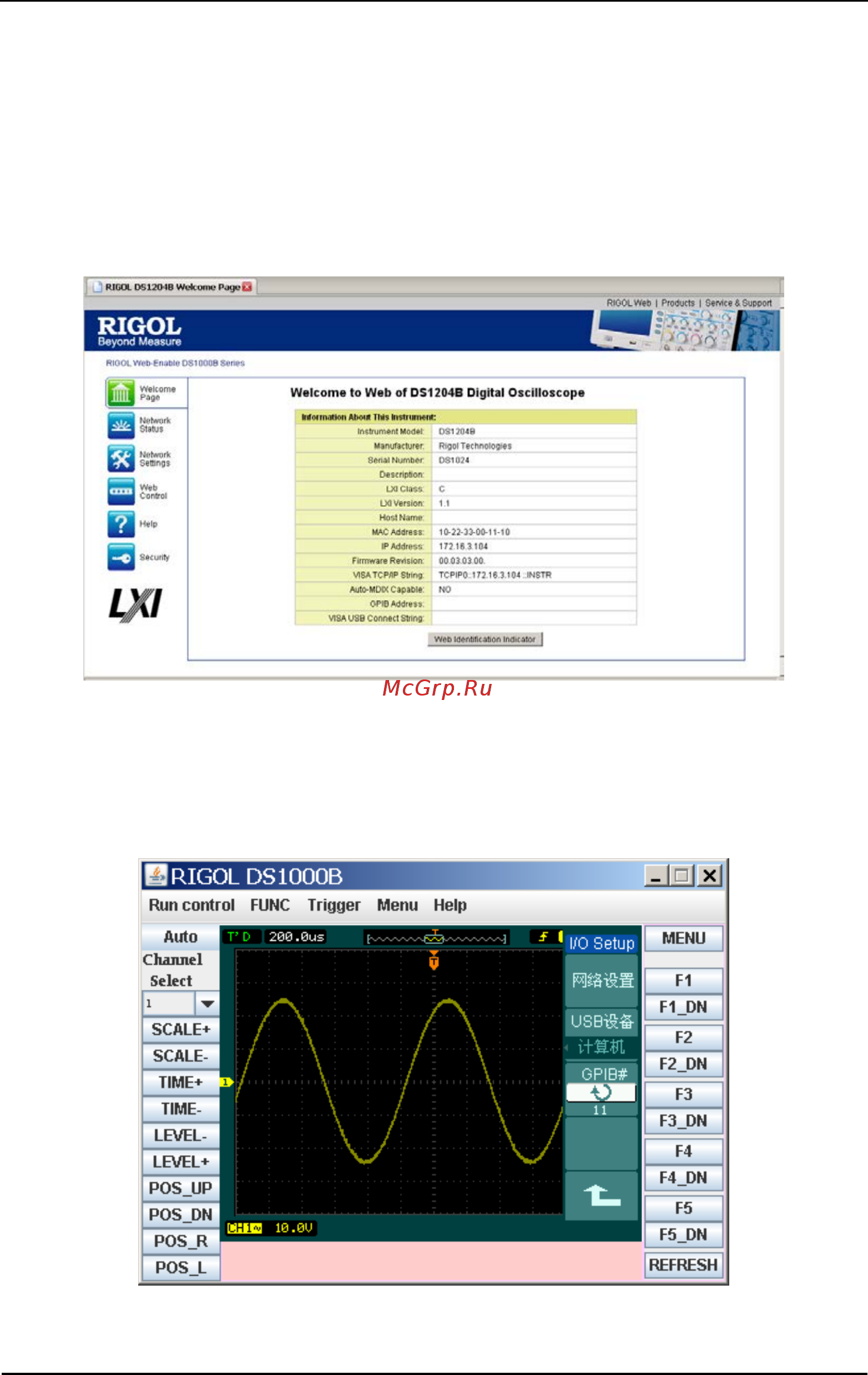Select the 网络设置 network settings menu item

pos(601,980)
